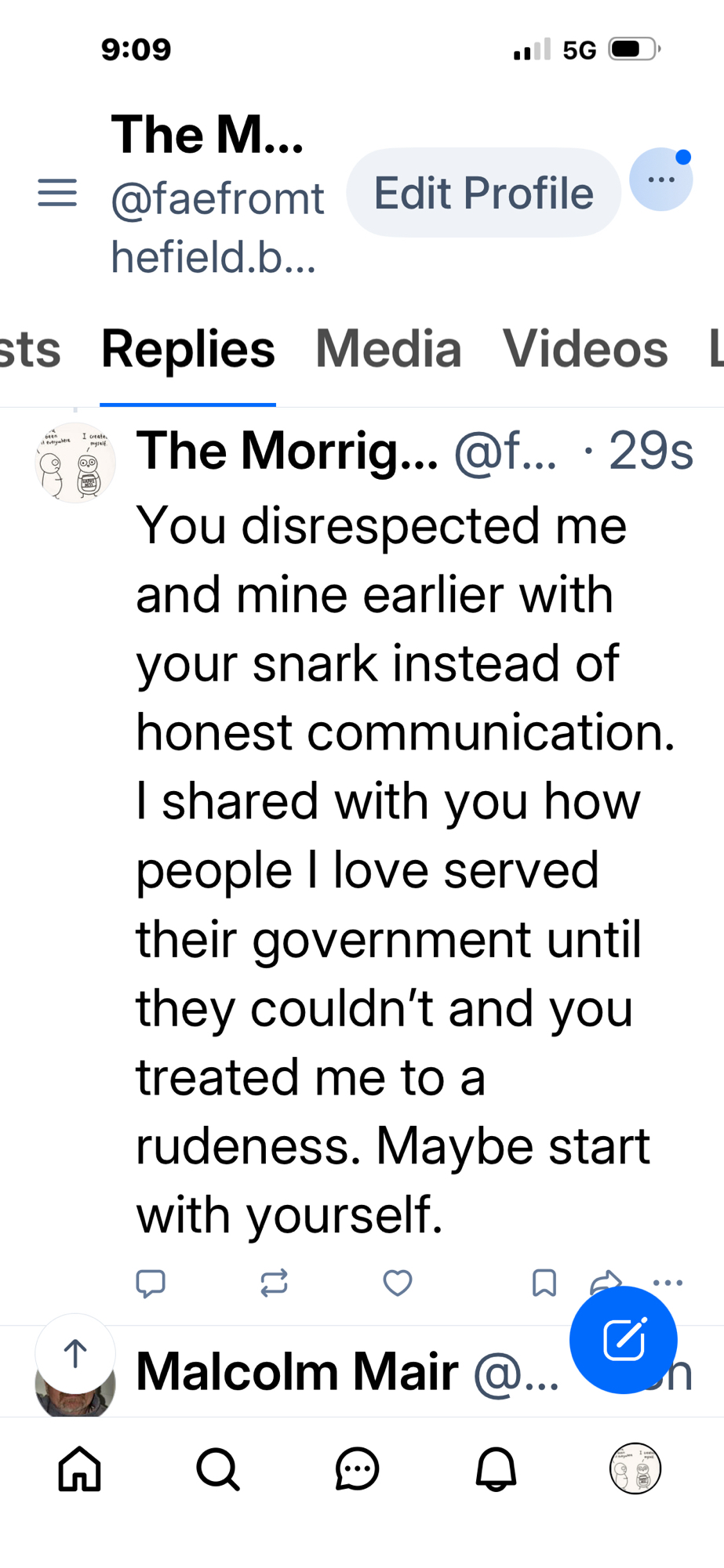Tap the reply comment icon
Viewport: 724px width, 1568px height.
click(151, 1283)
